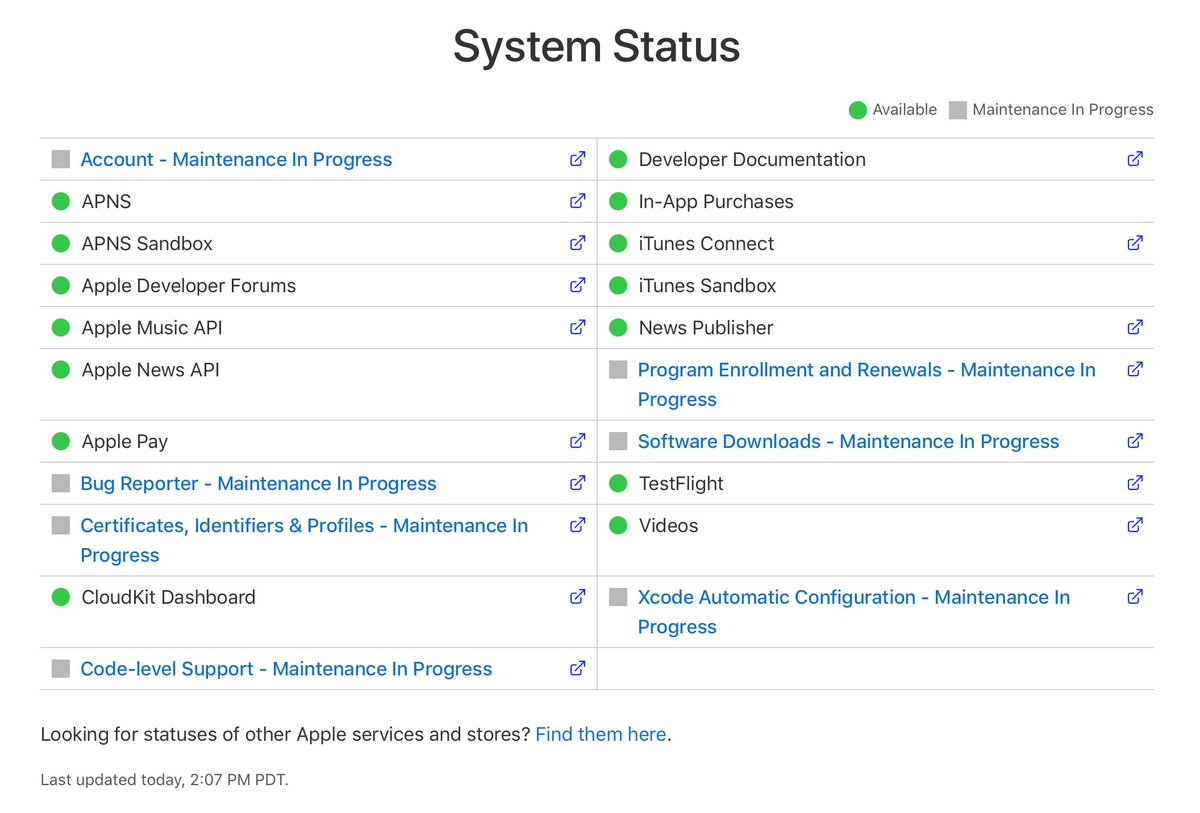Open external link icon for Program Enrollment and Renewals

click(x=1135, y=369)
